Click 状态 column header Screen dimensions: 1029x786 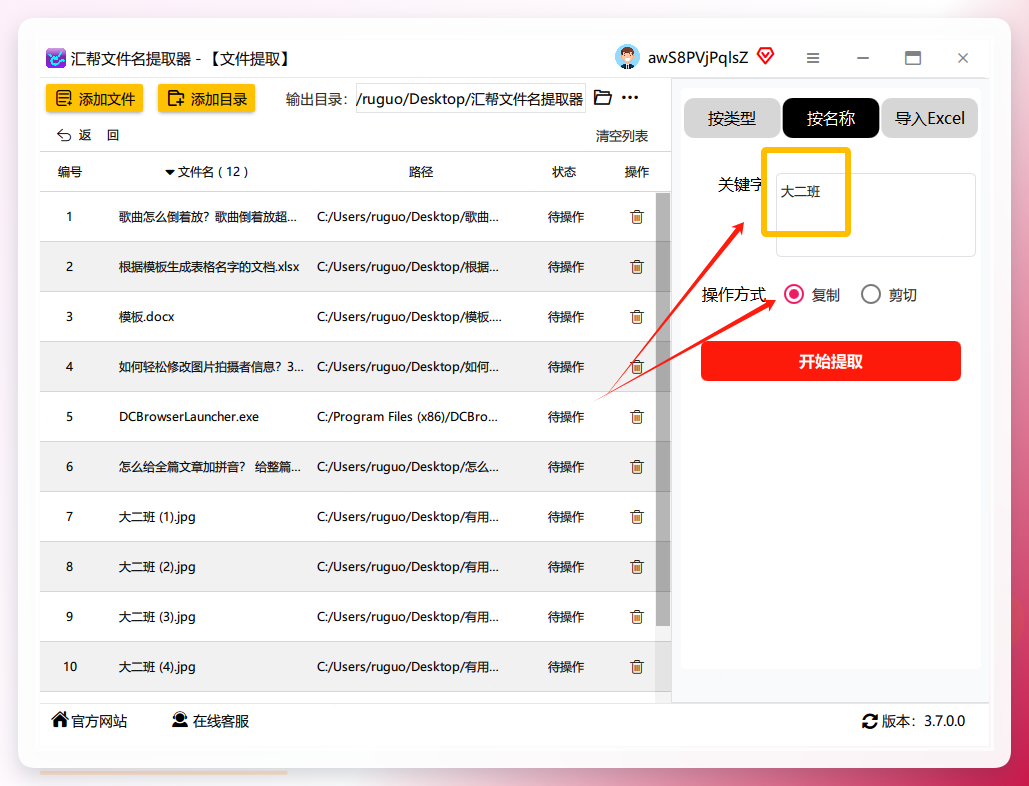(x=564, y=172)
